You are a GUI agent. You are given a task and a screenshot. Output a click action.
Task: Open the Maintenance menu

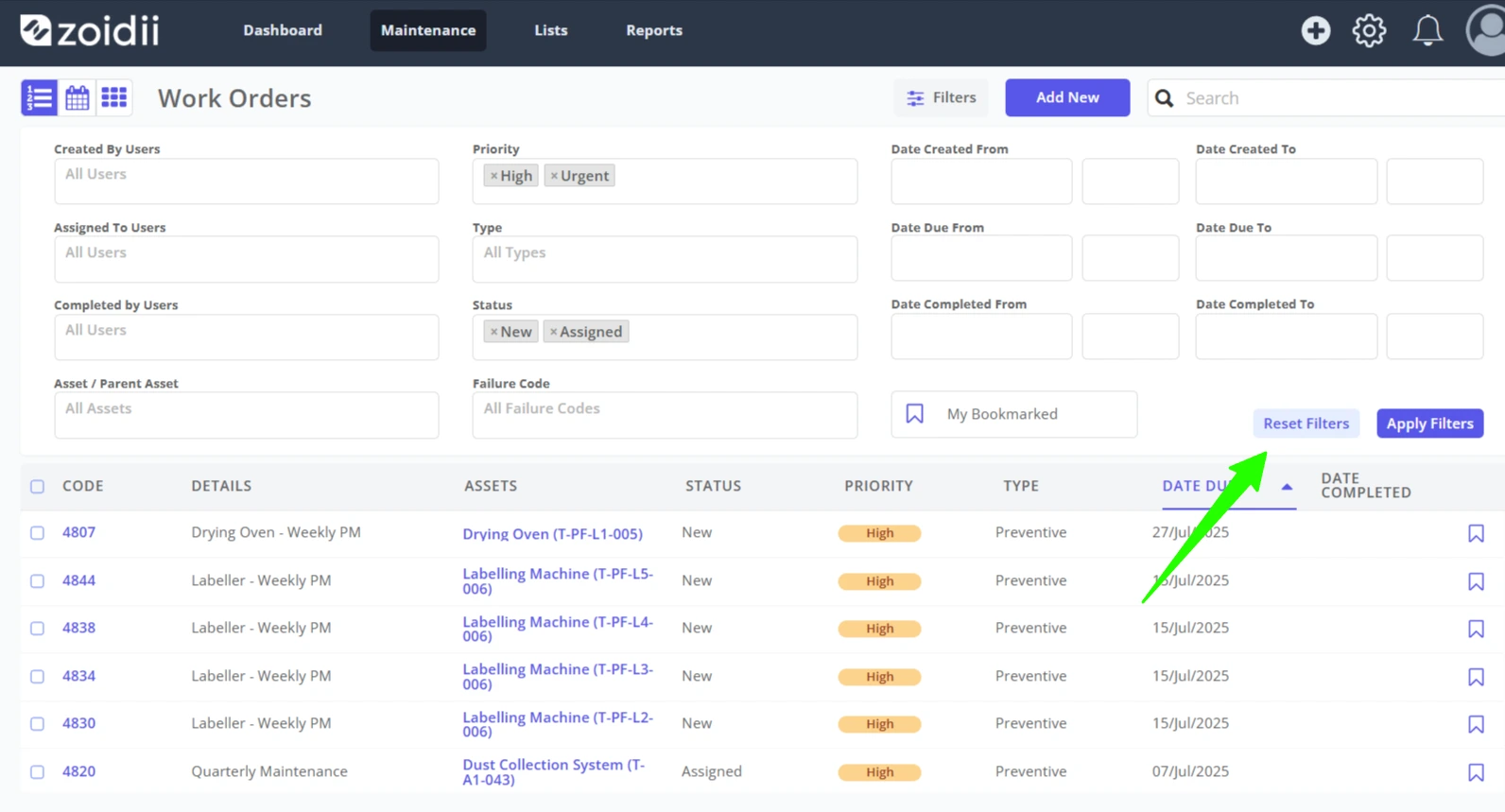[428, 30]
